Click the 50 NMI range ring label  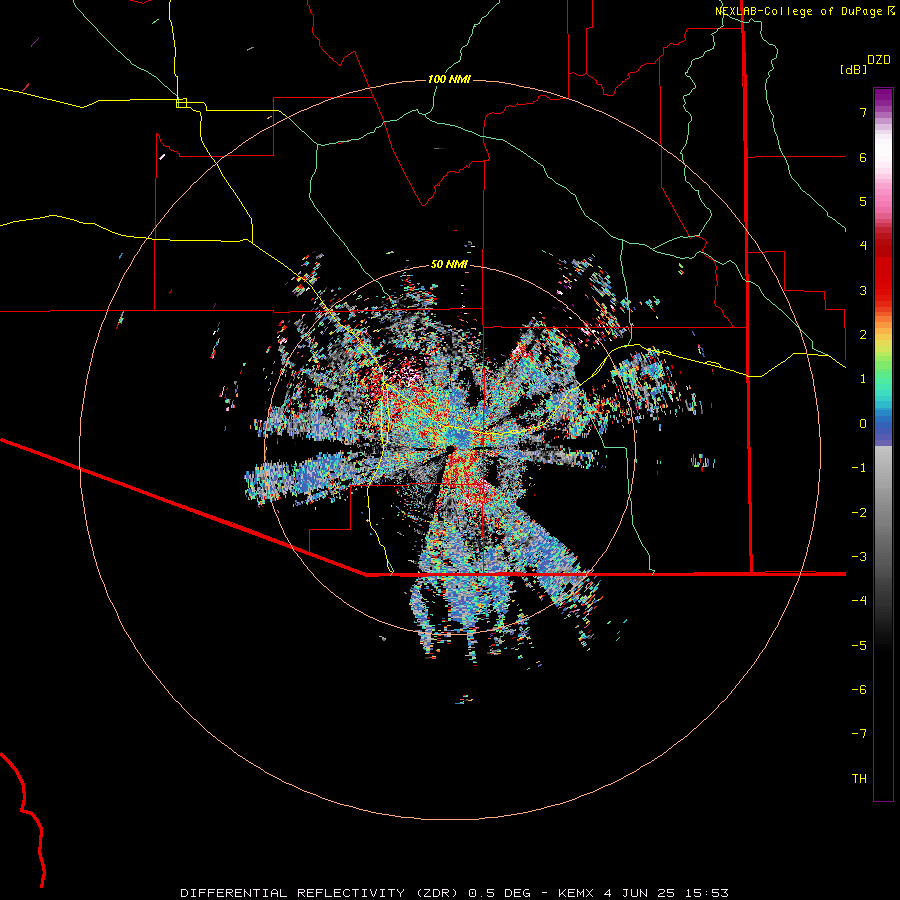point(449,264)
